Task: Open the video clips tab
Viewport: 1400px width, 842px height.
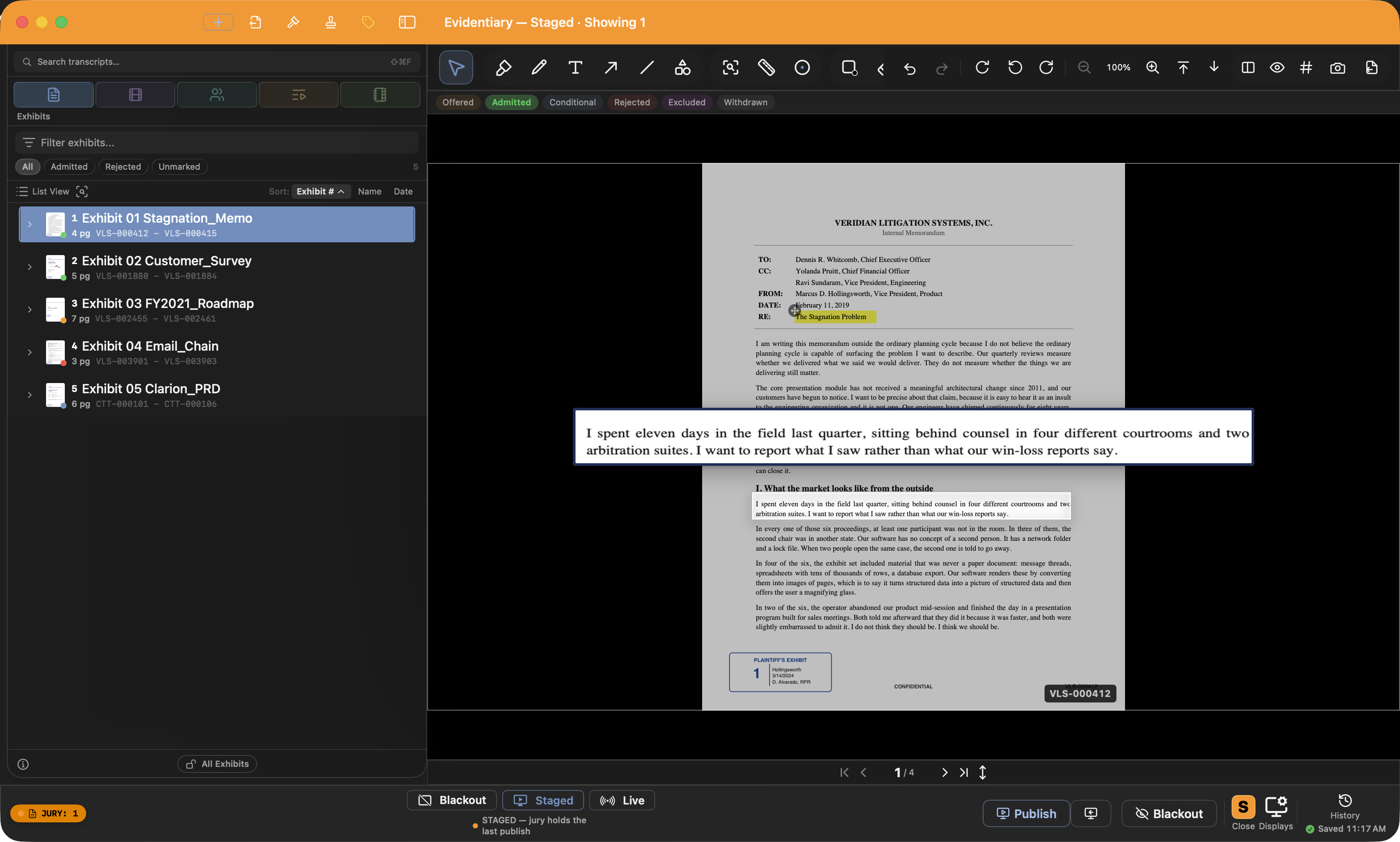Action: pos(135,95)
